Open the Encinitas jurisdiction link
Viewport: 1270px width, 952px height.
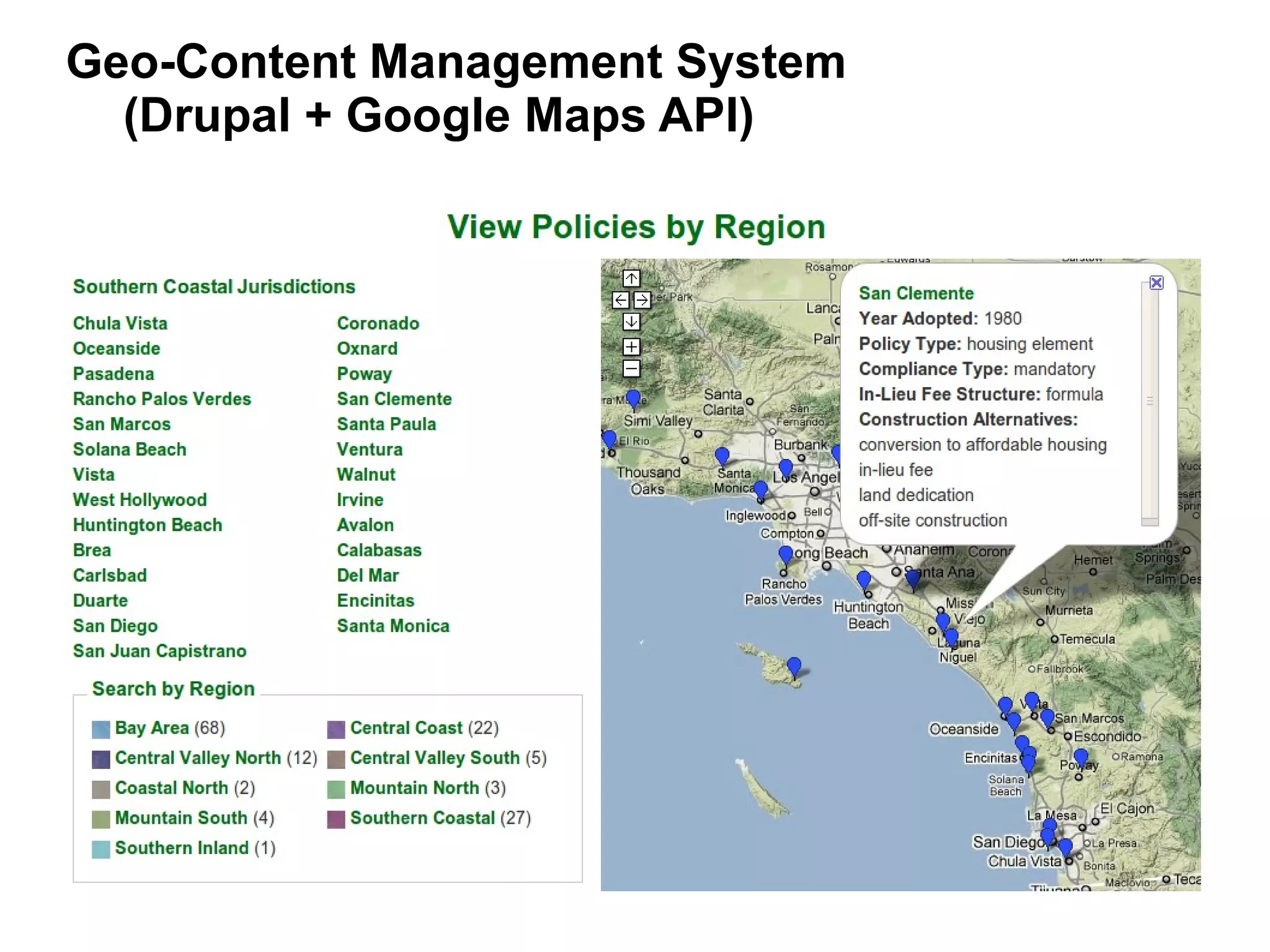point(376,600)
